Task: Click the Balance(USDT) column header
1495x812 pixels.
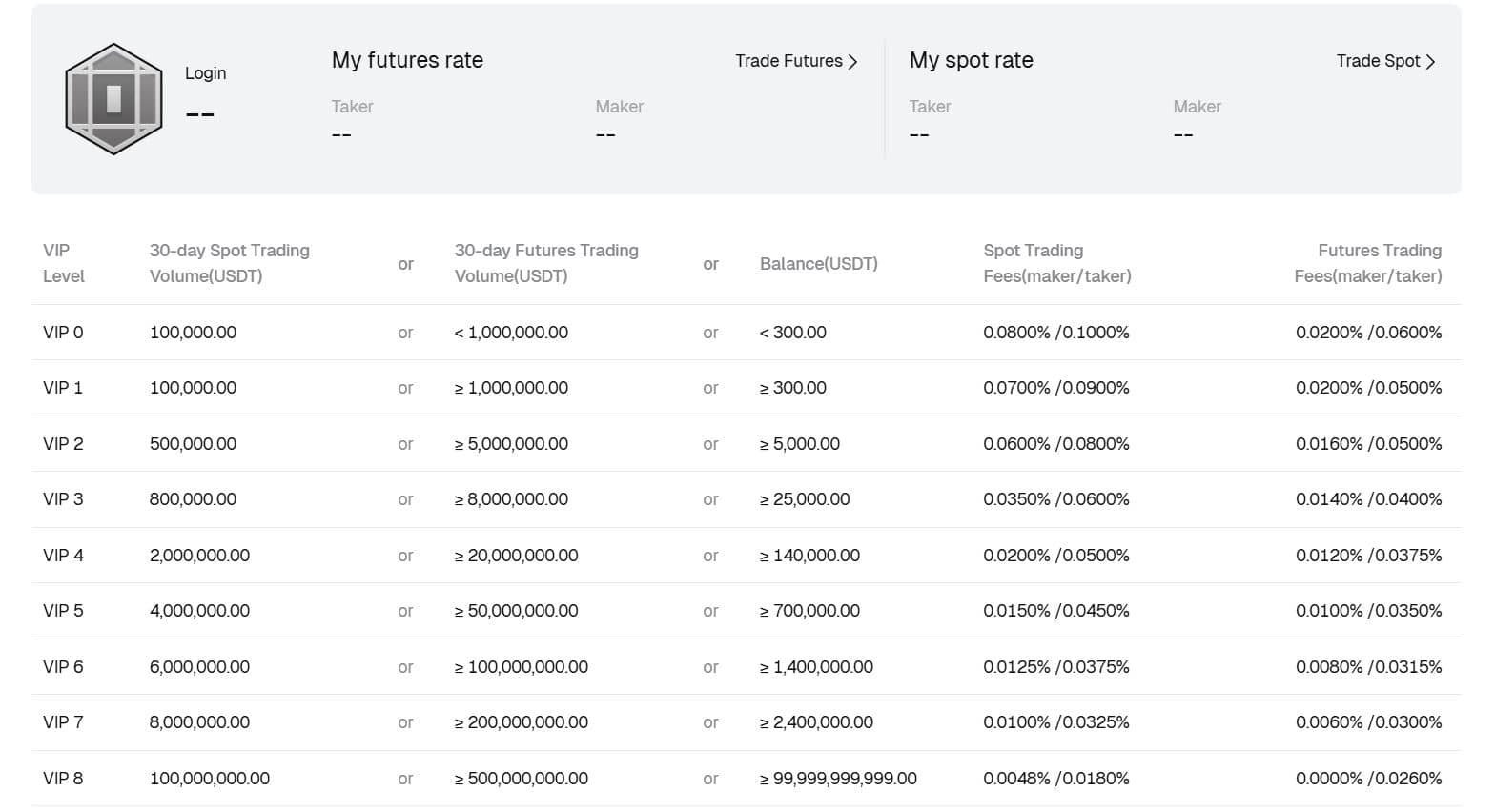Action: [x=819, y=264]
